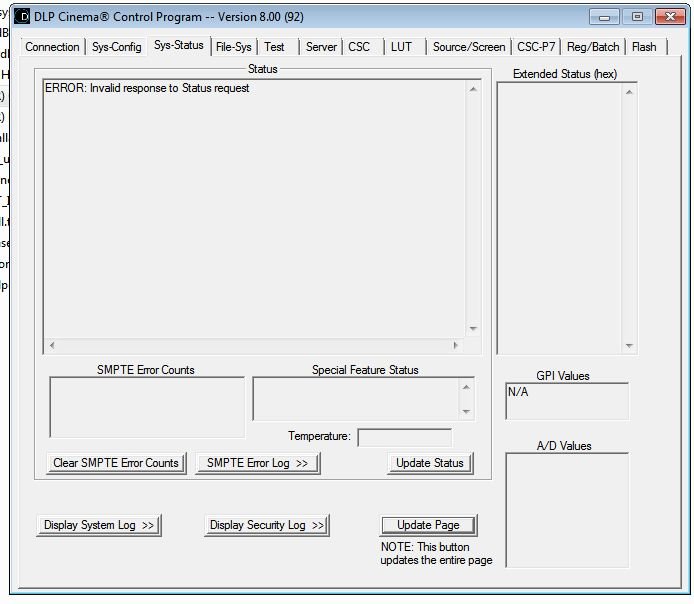Screen dimensions: 694x604
Task: Click Special Feature Status up arrow
Action: click(466, 387)
